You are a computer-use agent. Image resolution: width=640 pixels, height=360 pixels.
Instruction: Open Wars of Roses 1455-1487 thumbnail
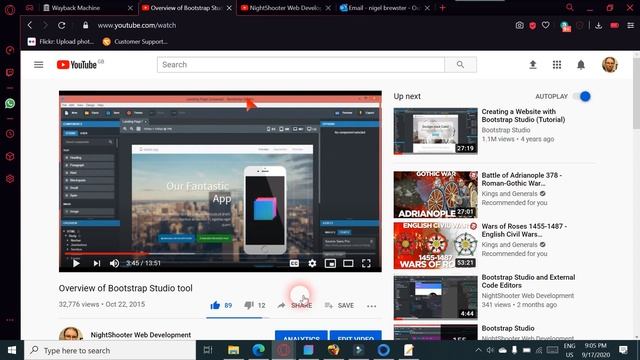(436, 246)
